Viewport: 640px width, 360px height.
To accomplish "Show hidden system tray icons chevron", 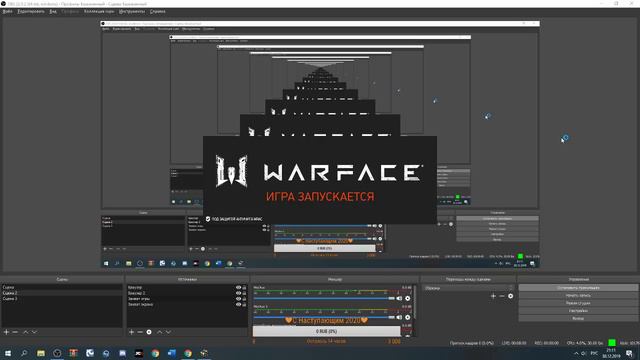I will tap(576, 353).
